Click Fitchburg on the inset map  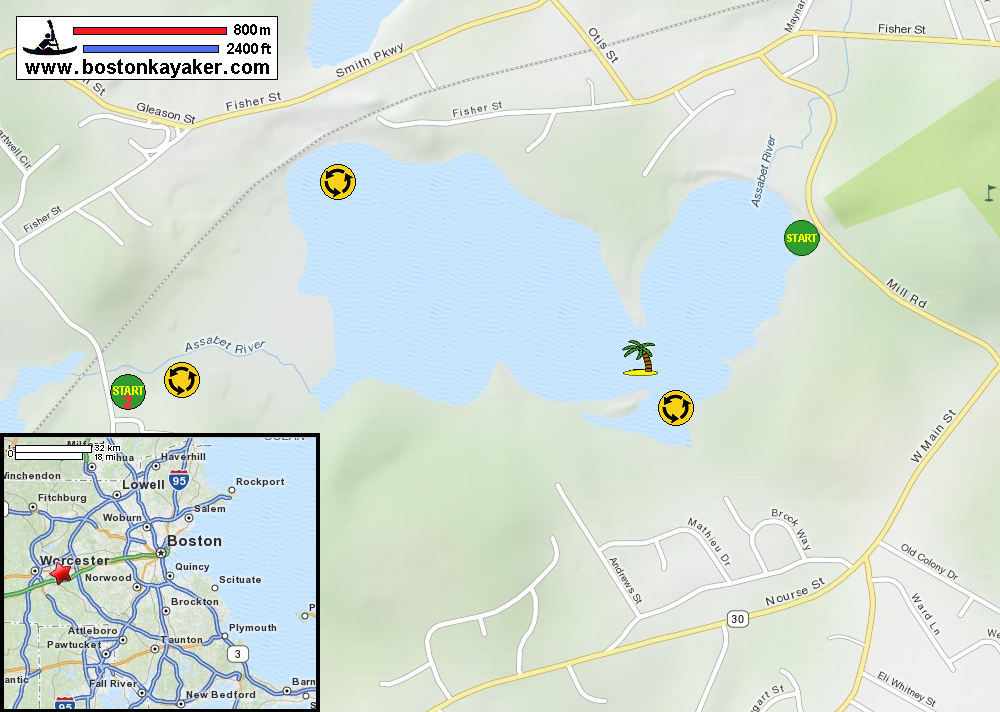coord(62,498)
